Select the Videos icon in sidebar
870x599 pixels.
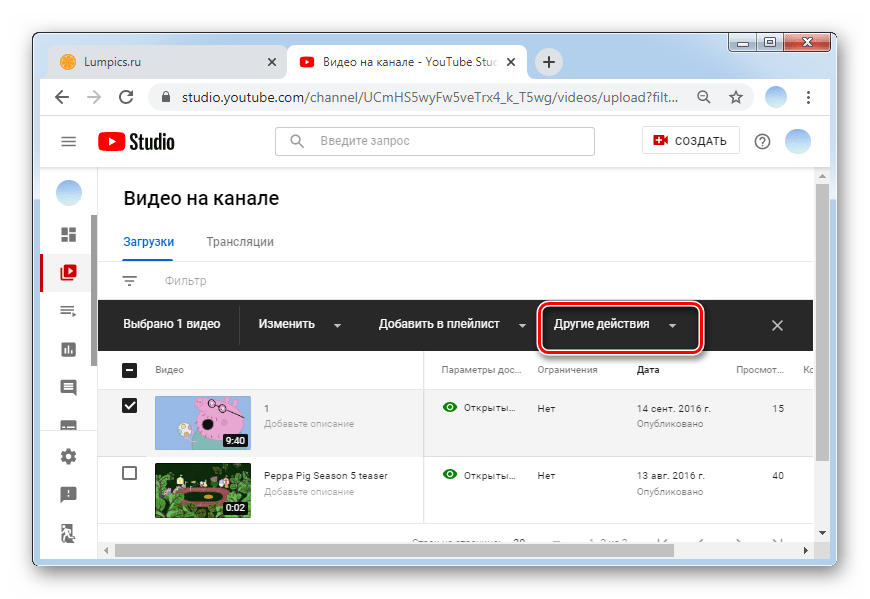(x=69, y=272)
